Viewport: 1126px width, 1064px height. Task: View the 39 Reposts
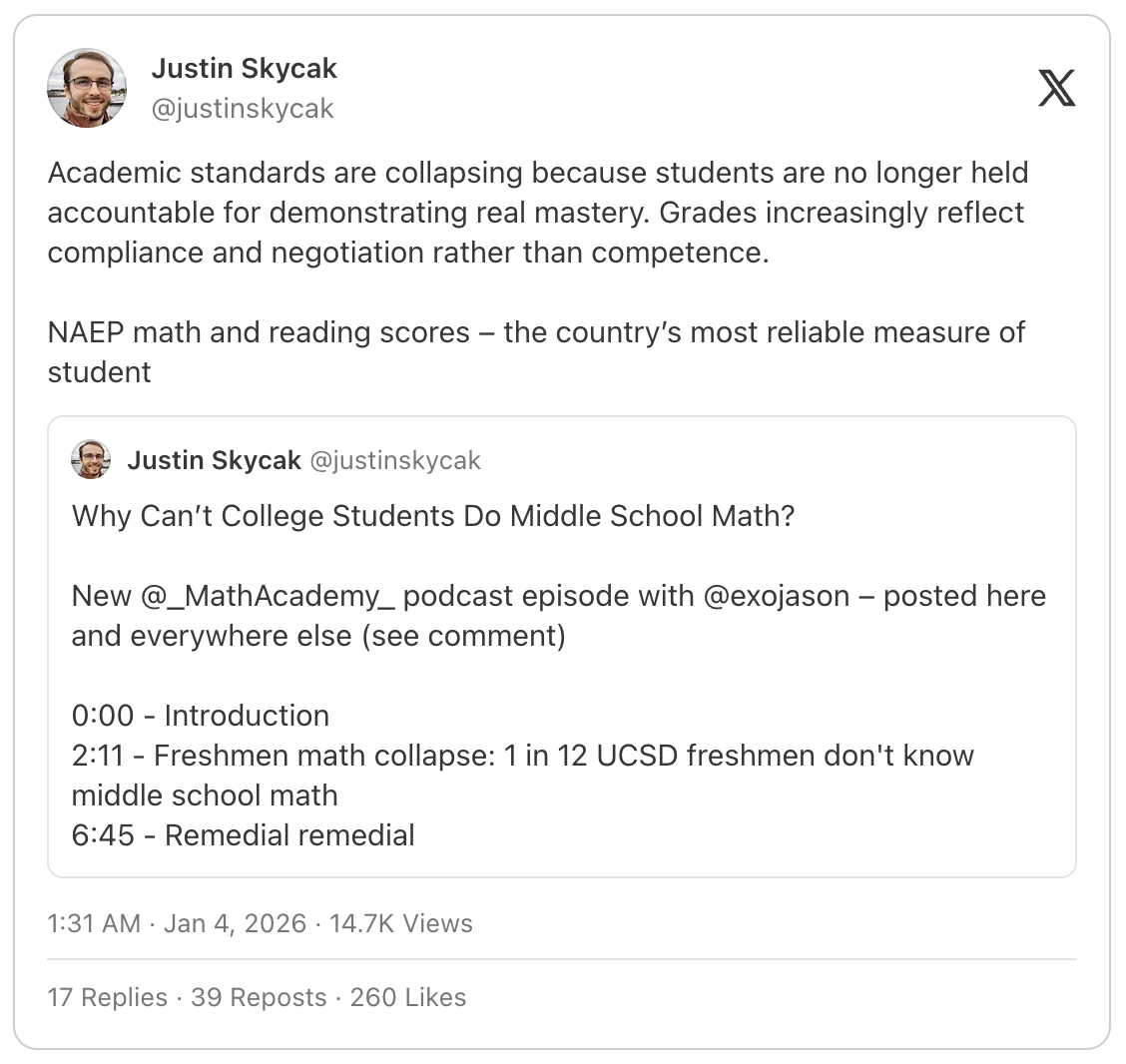pyautogui.click(x=259, y=997)
